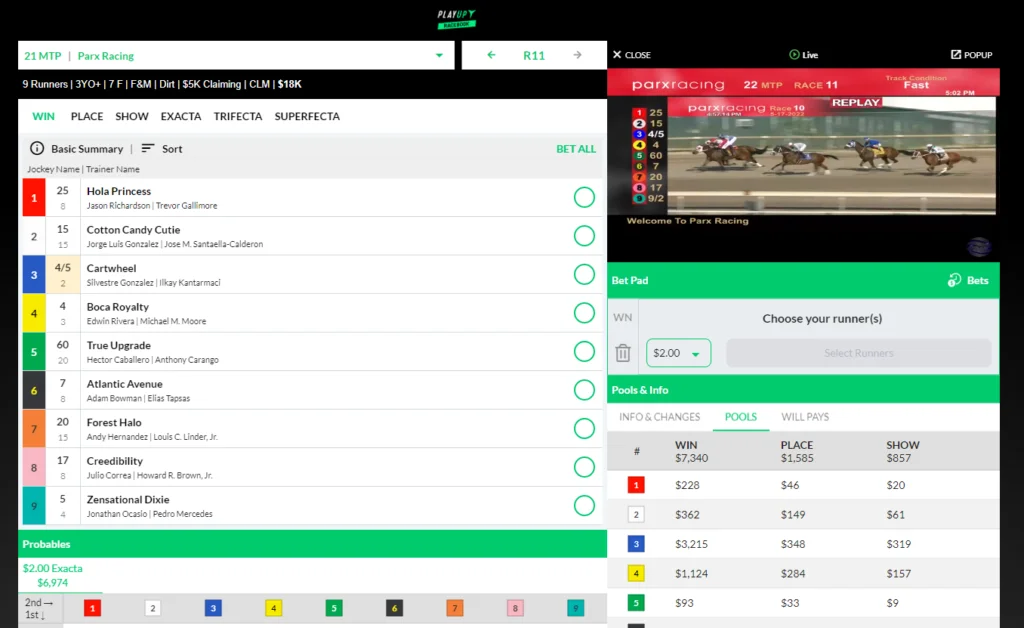The image size is (1024, 628).
Task: Open the INFO & CHANGES tab
Action: pos(660,416)
